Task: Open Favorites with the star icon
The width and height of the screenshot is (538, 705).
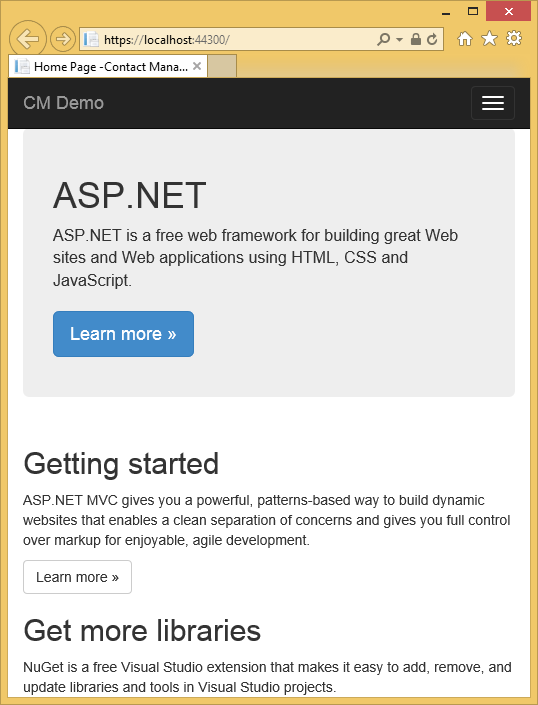Action: coord(489,39)
